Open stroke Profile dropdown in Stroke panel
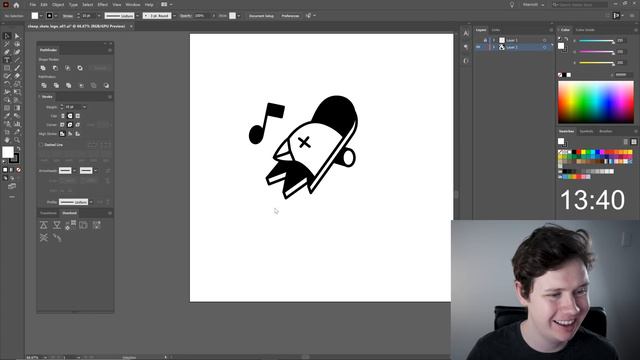Screen dimensions: 640x360 click(x=91, y=202)
